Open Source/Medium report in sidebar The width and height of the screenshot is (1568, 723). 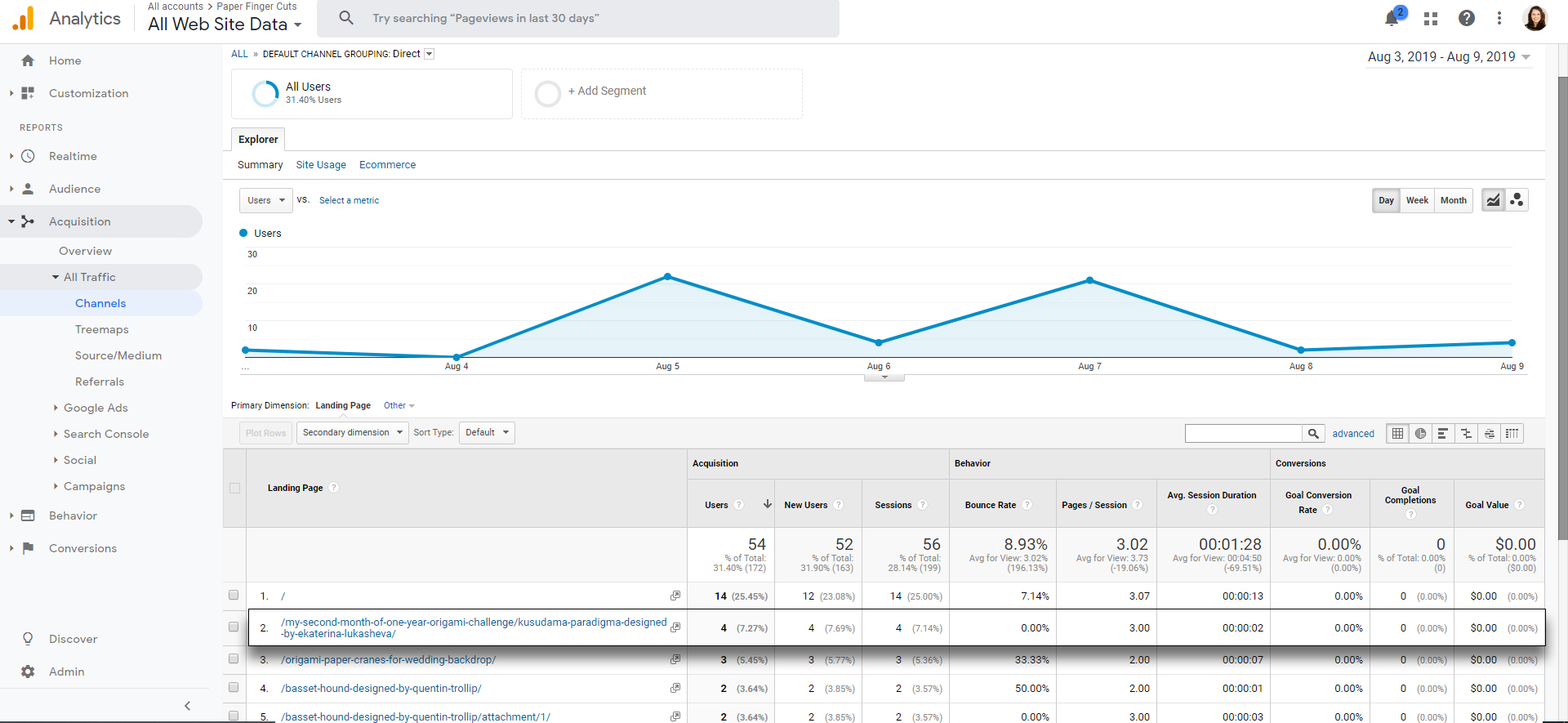click(118, 355)
